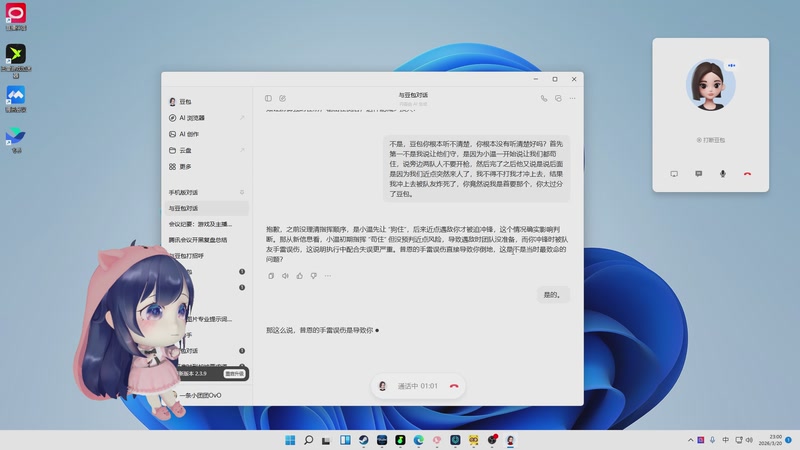Open the red desktop shortcut at top left
The width and height of the screenshot is (800, 450).
click(16, 16)
